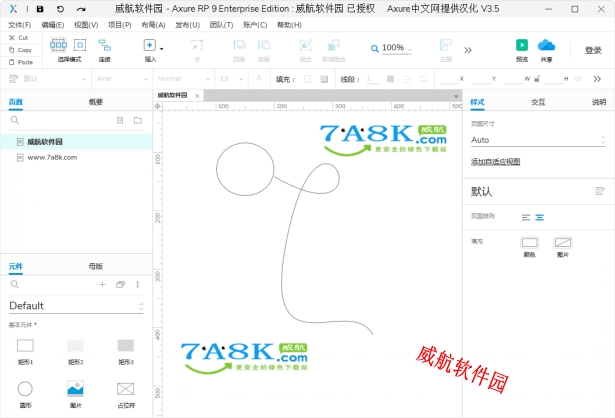
Task: Click the arrow style icon
Action: [x=424, y=79]
